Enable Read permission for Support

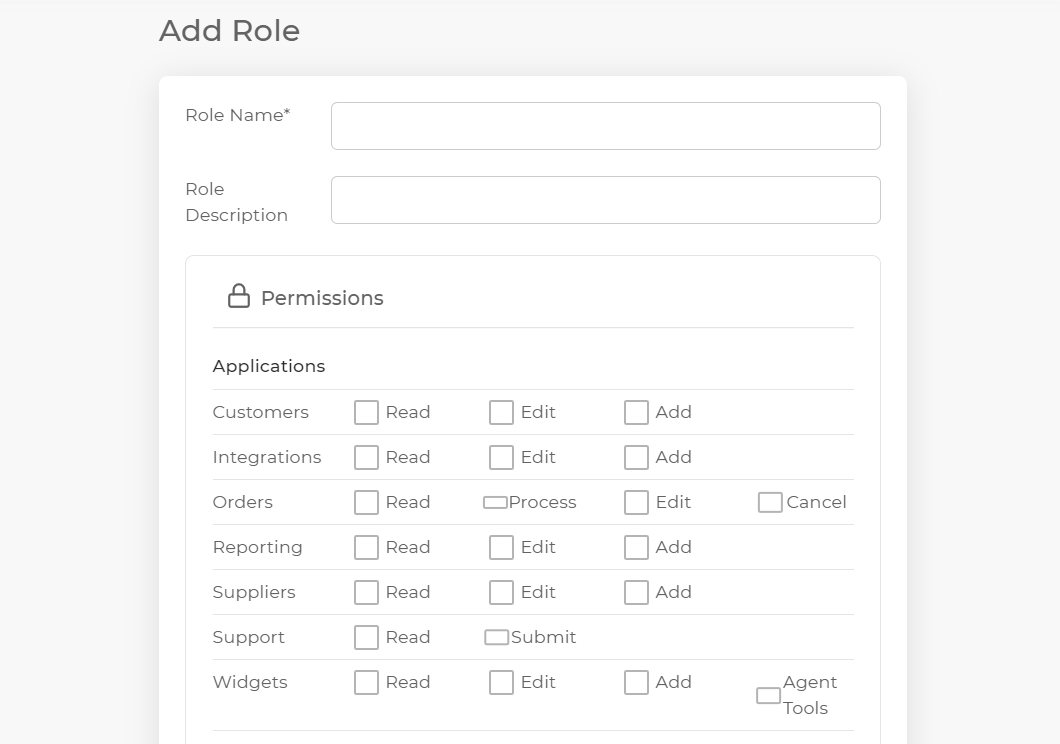coord(367,638)
